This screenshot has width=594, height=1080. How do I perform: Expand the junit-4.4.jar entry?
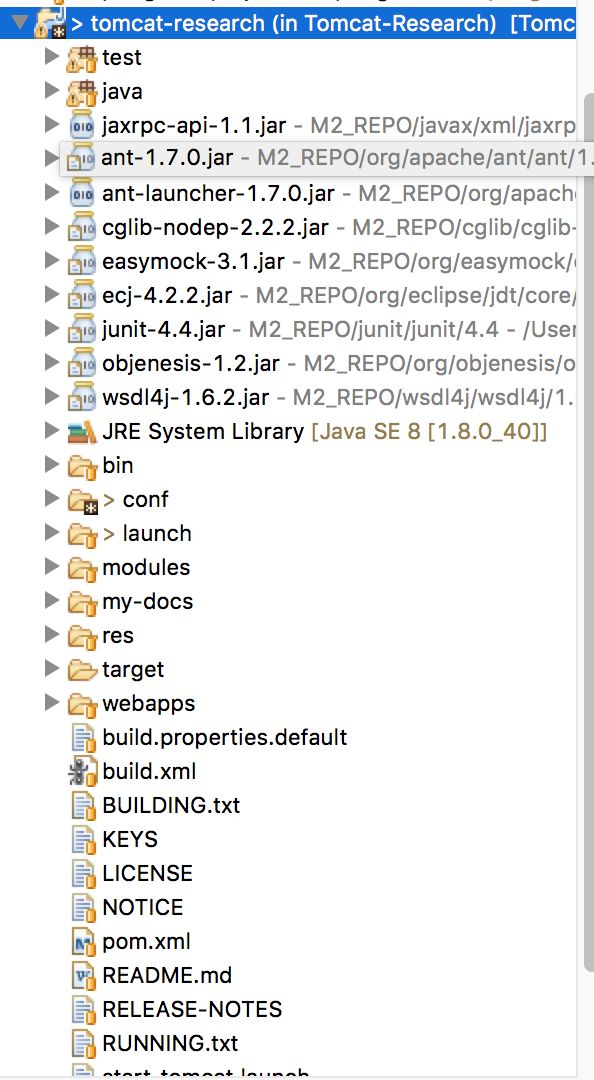tap(52, 329)
